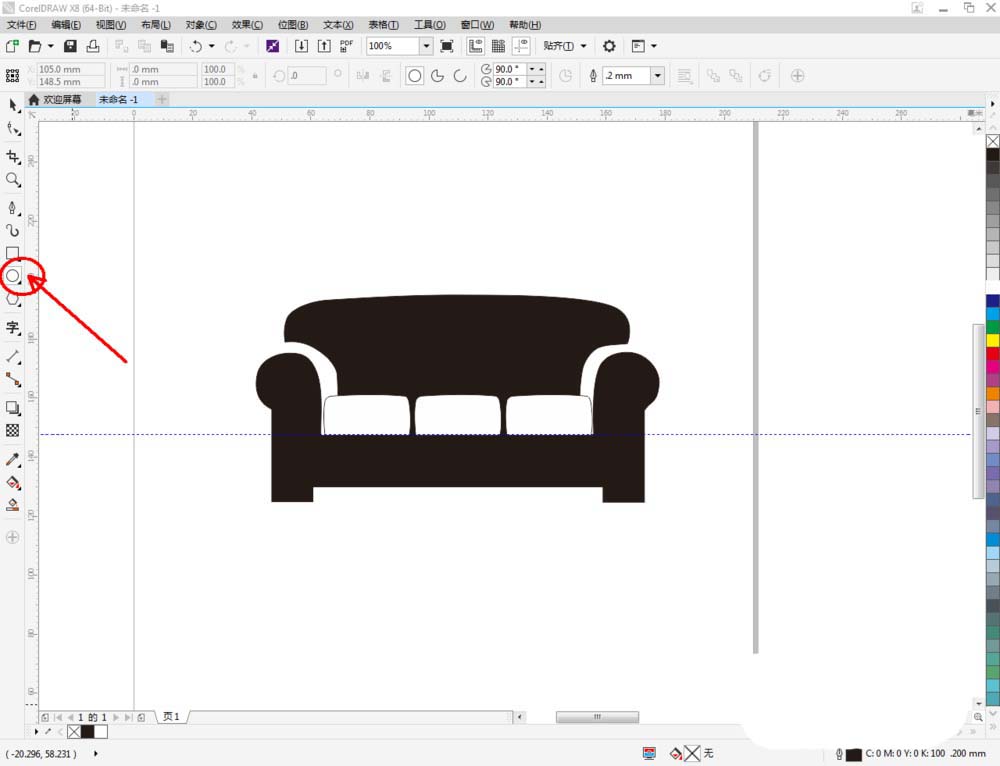The image size is (1000, 766).
Task: Open the zoom level 100% dropdown
Action: [426, 46]
